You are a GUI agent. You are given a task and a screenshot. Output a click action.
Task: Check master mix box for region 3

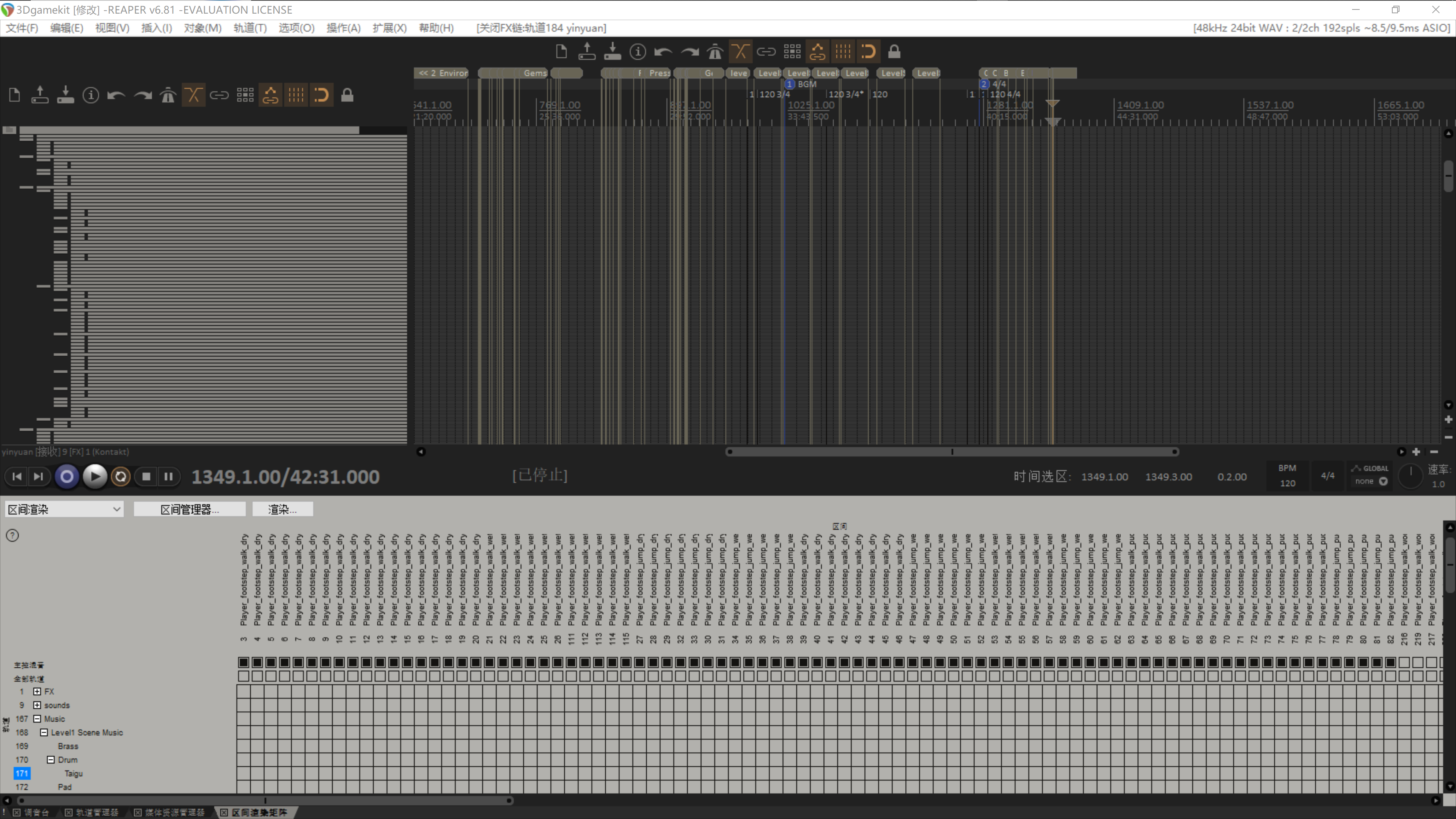click(243, 662)
